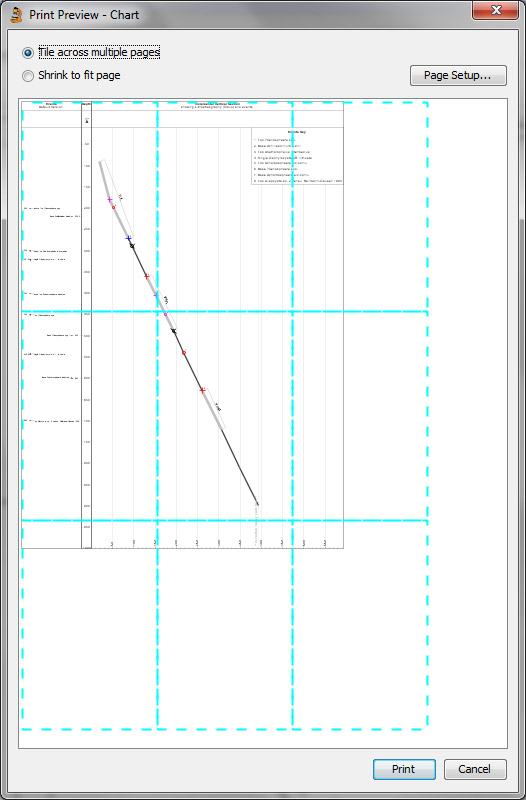Click the lowest red cross marker
Viewport: 526px width, 800px height.
point(202,390)
